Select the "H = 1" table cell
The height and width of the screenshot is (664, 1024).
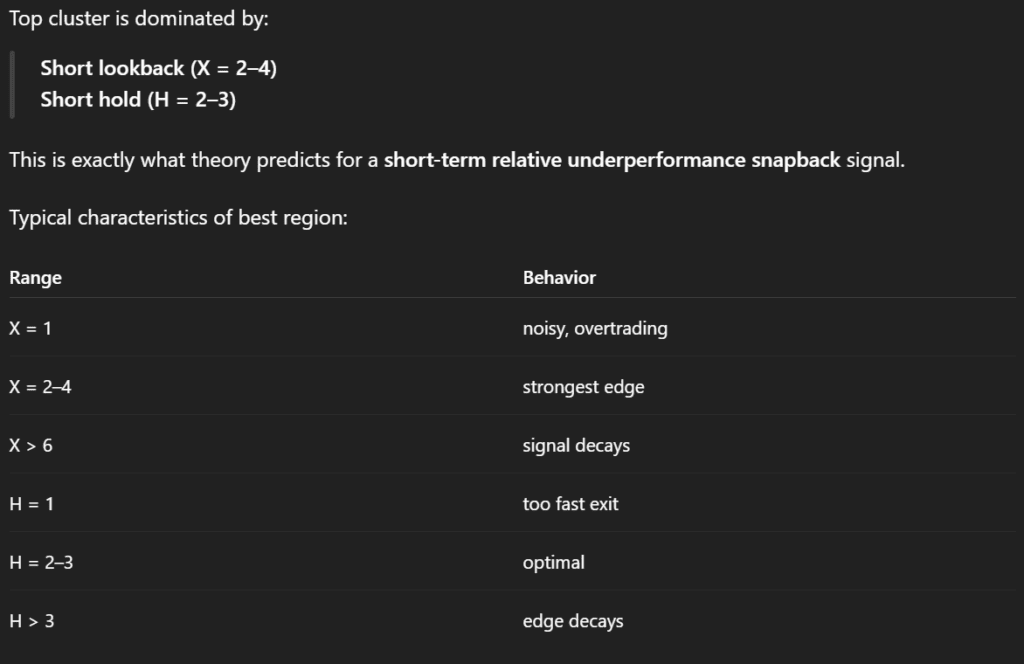click(32, 504)
